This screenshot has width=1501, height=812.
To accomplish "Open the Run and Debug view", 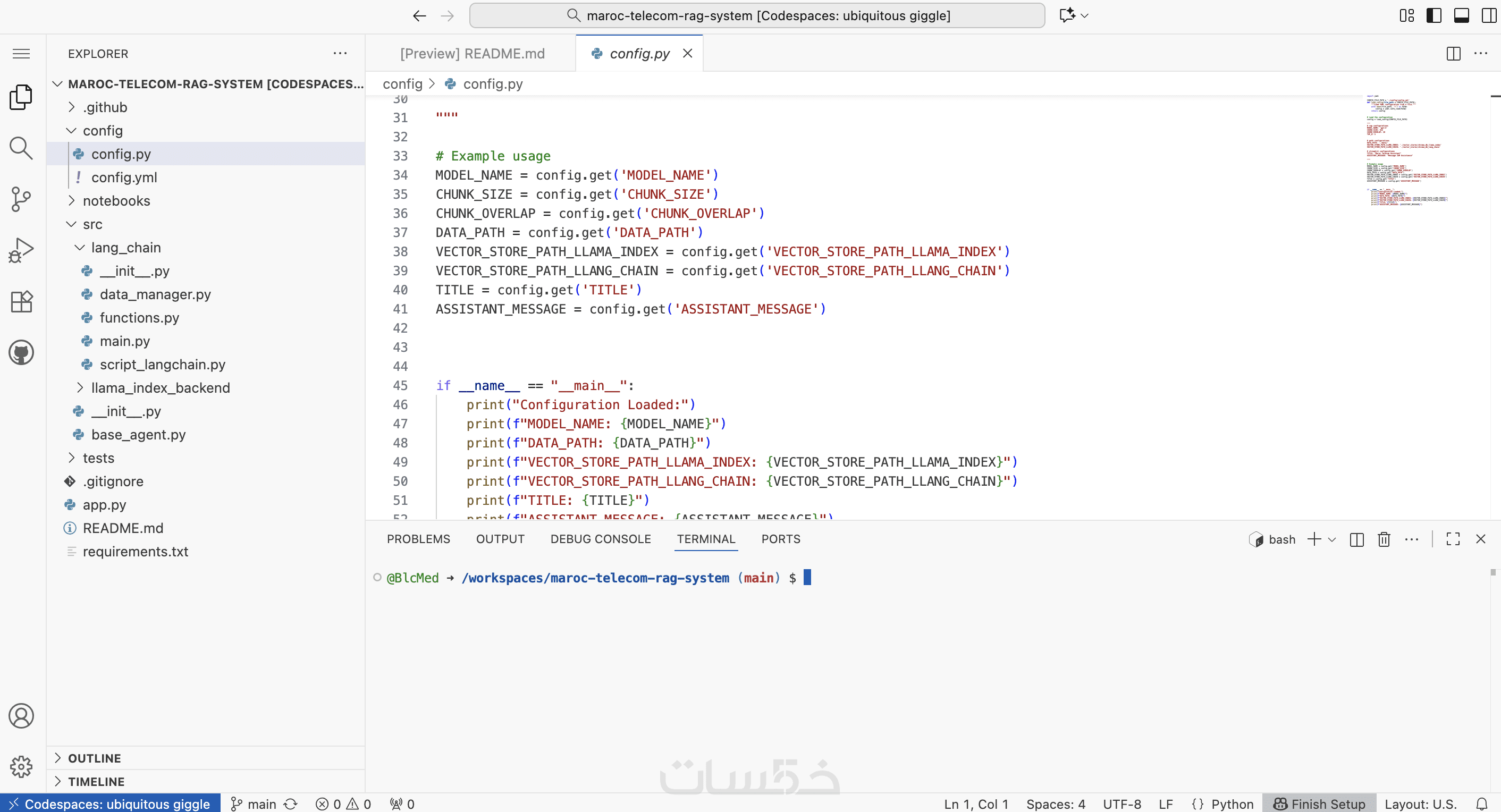I will tap(21, 250).
